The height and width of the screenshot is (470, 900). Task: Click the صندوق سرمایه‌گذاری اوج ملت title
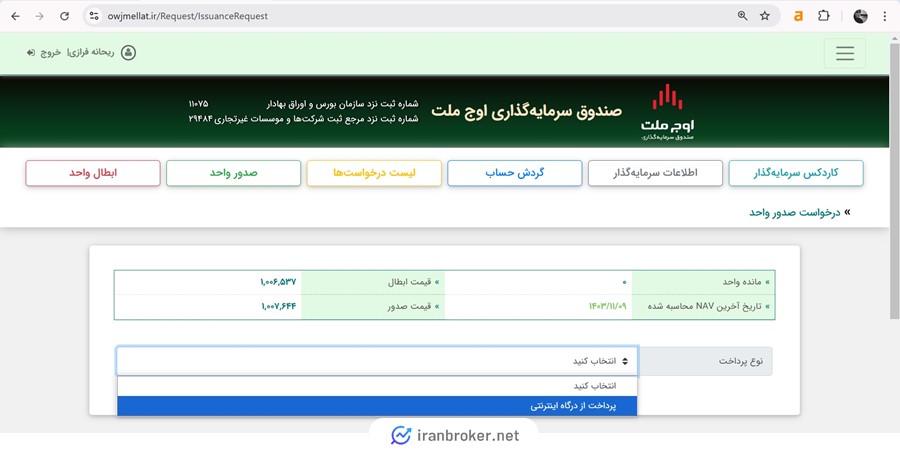coord(526,111)
